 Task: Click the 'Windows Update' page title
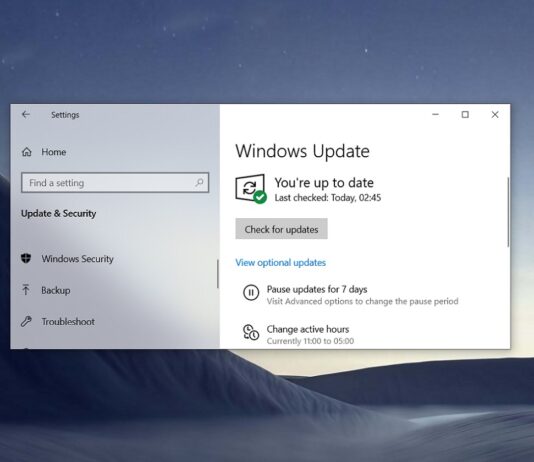tap(302, 151)
